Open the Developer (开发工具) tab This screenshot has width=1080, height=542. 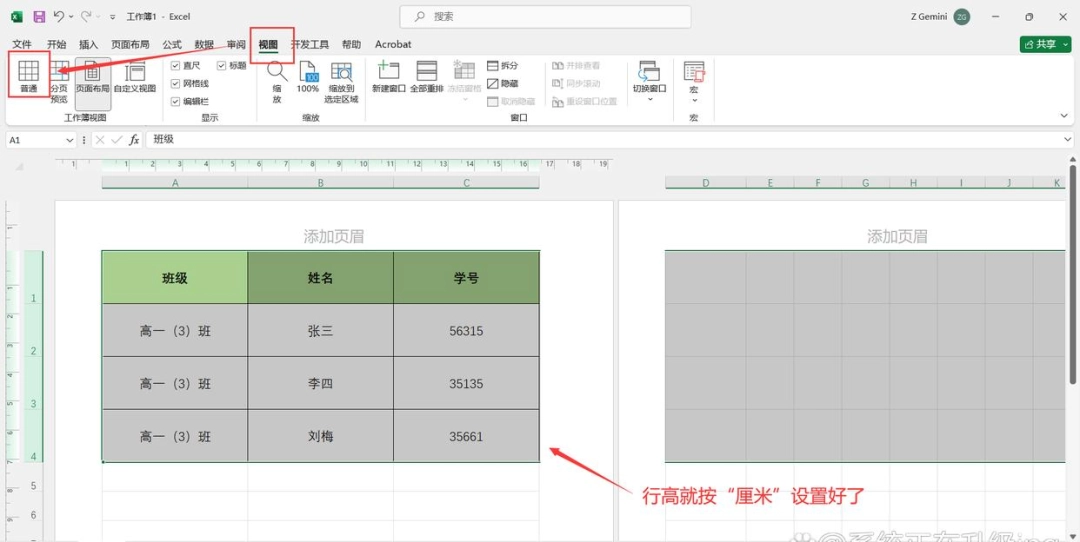(310, 44)
